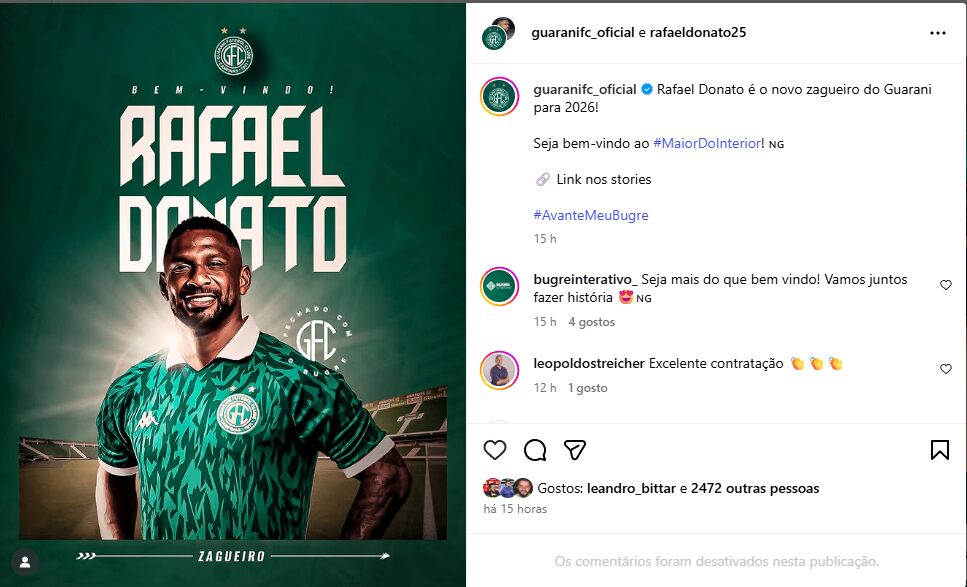Like bugreinterativo_ comment with its heart
This screenshot has width=967, height=587.
945,285
